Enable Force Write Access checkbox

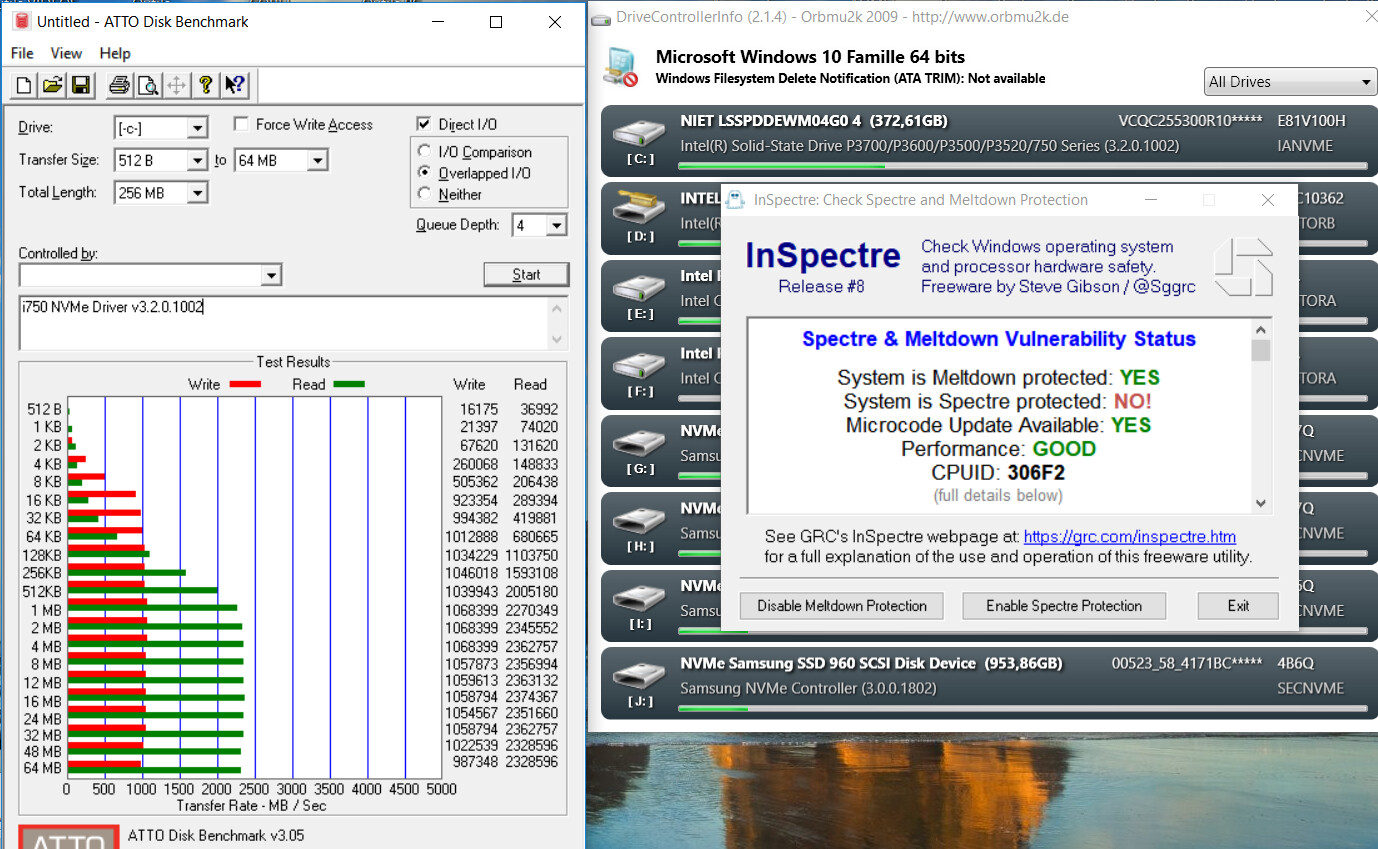tap(241, 124)
